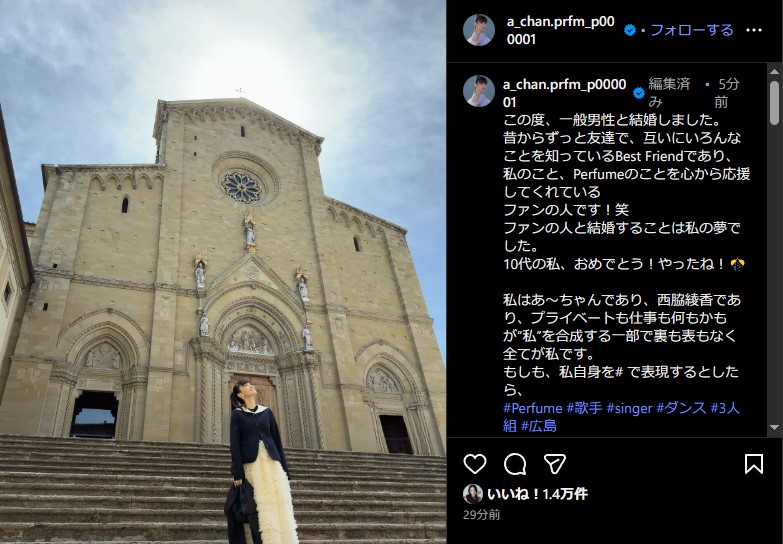The height and width of the screenshot is (544, 783).
Task: Click scrollbar down arrow in caption panel
Action: point(774,428)
